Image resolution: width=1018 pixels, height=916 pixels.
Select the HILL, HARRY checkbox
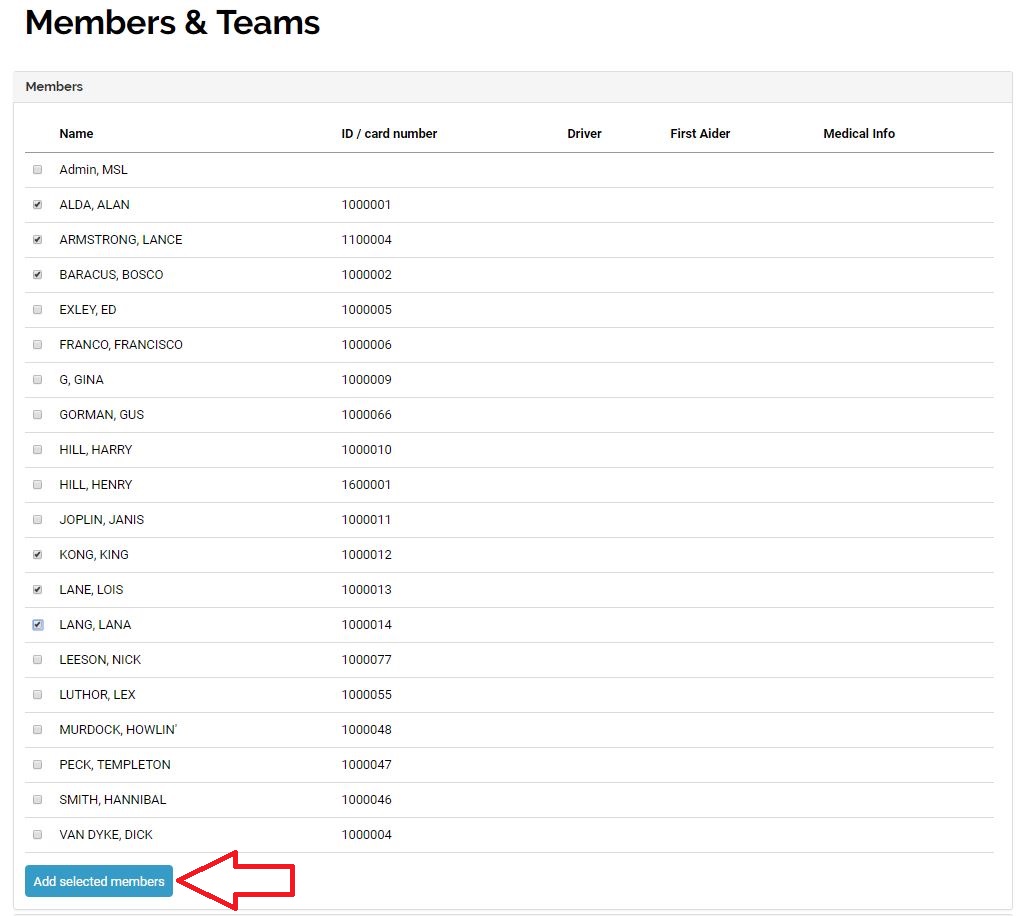tap(38, 450)
